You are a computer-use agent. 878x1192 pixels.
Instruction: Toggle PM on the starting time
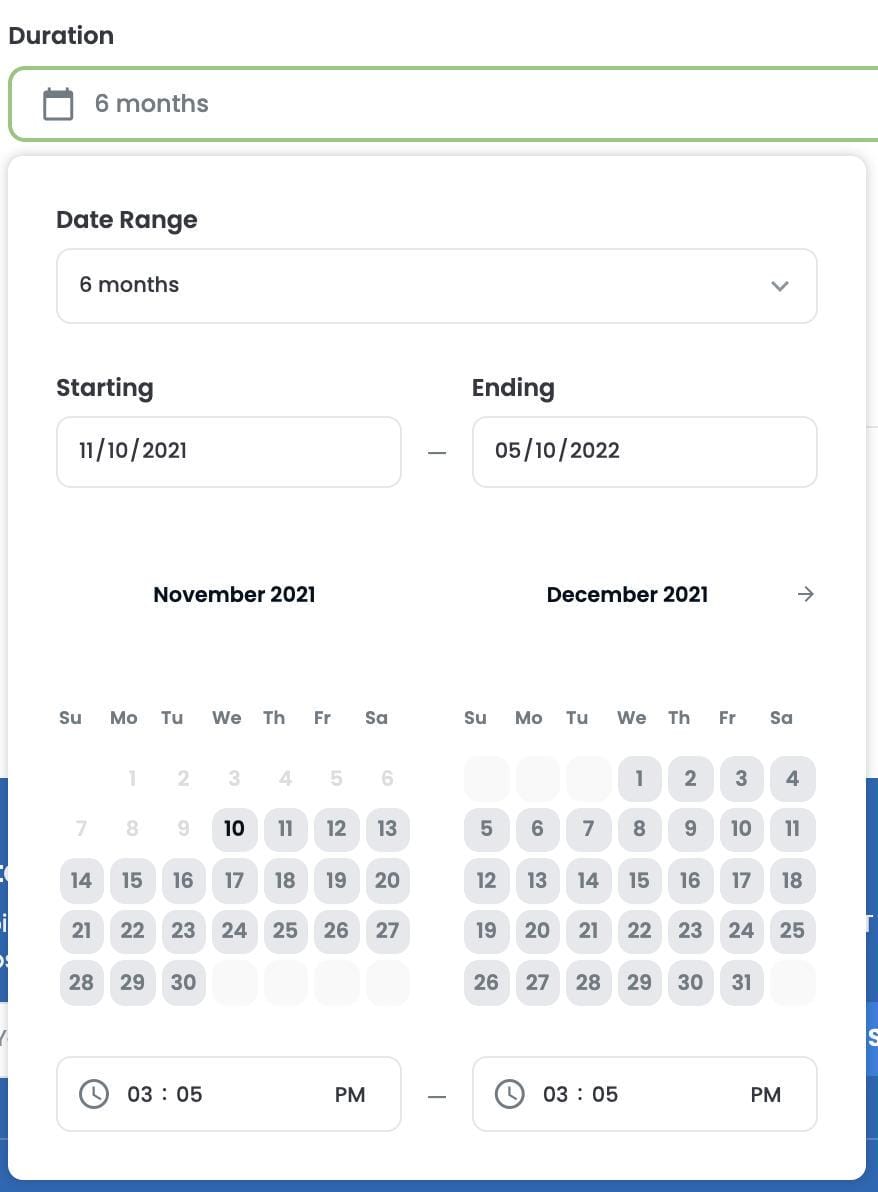351,1094
